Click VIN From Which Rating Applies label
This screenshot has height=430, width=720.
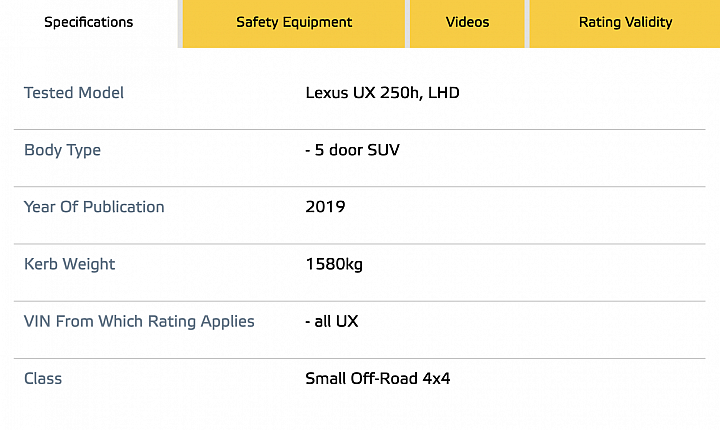[x=139, y=322]
